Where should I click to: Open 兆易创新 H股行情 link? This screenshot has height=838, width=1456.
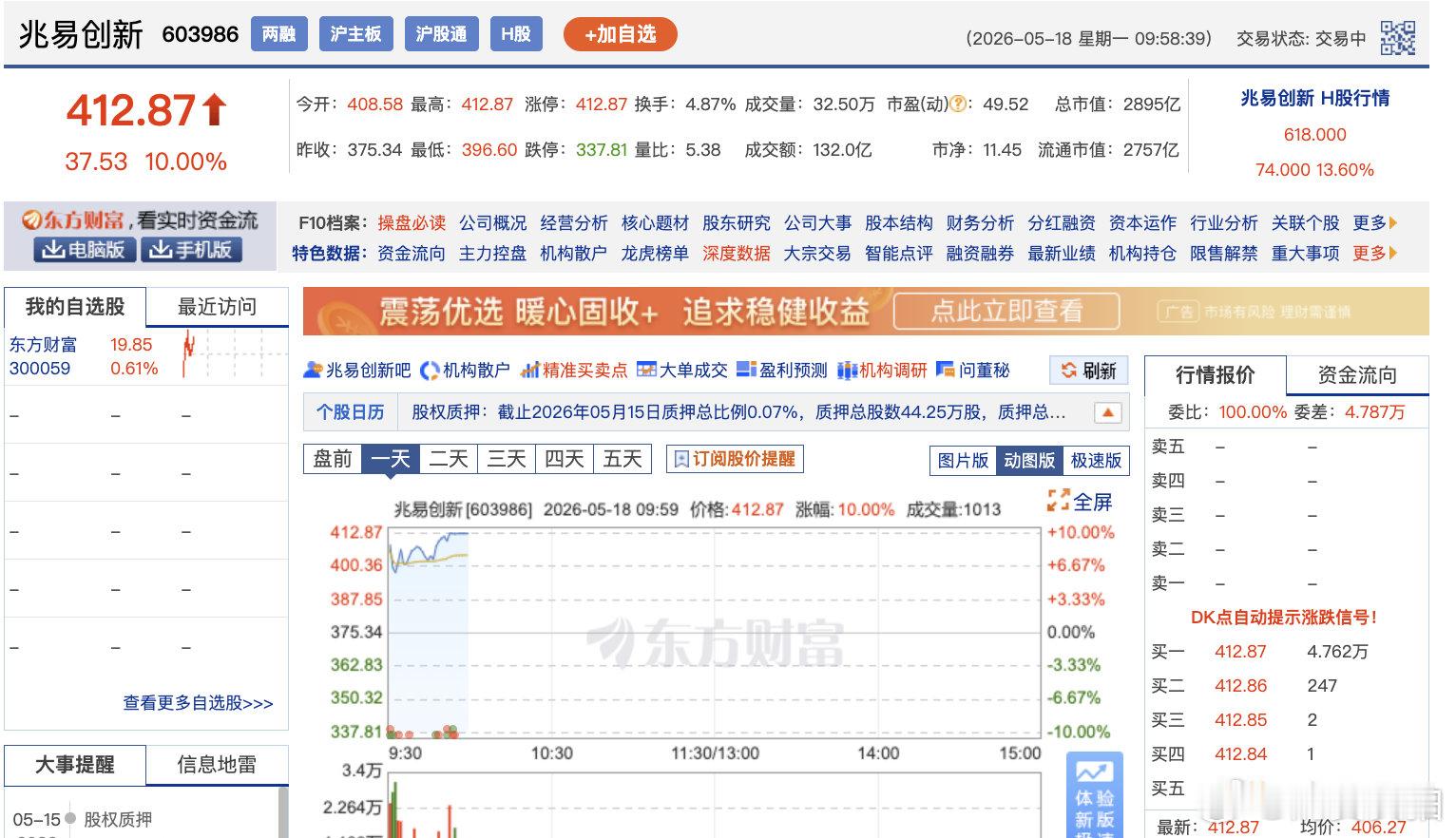(x=1315, y=98)
